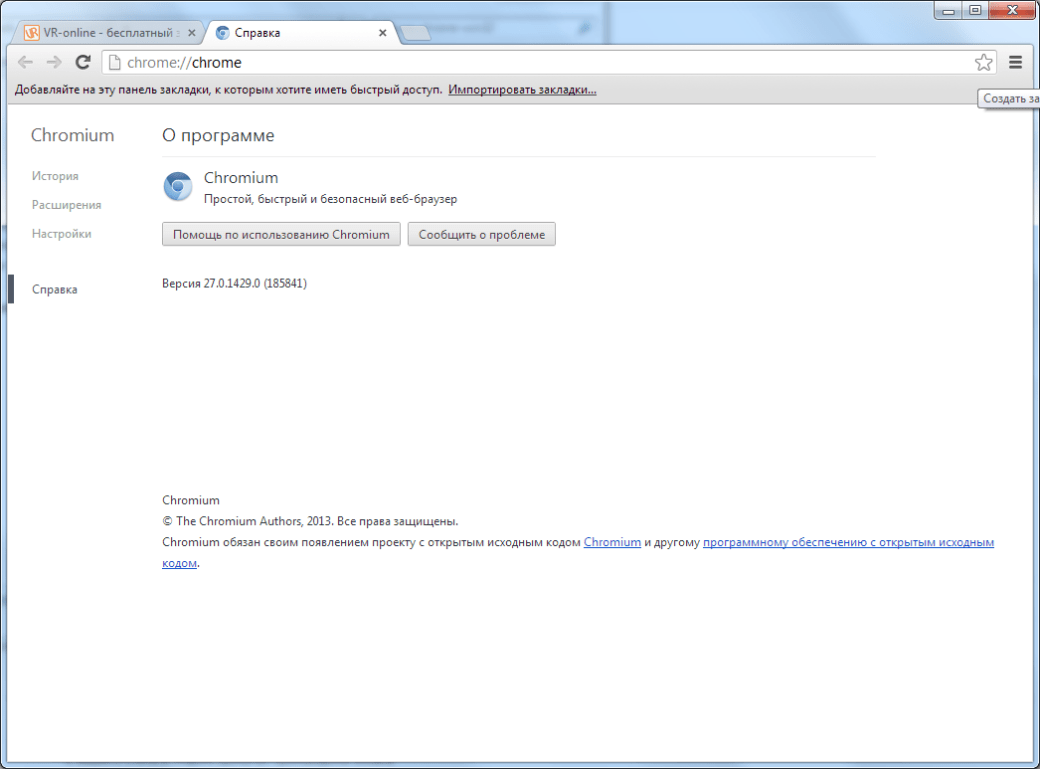Click Помощь по использованию Chromium button

281,234
